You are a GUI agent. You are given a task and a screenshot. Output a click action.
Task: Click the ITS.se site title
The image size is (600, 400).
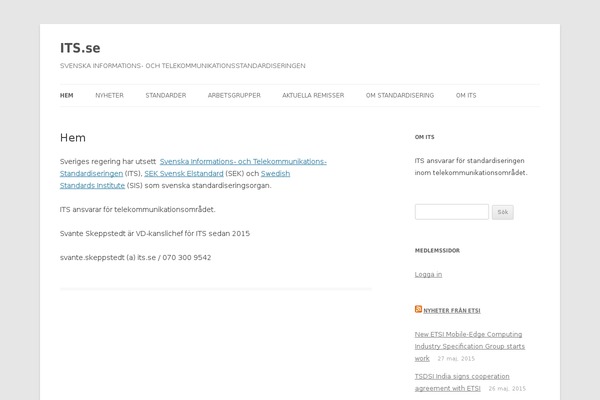[80, 48]
